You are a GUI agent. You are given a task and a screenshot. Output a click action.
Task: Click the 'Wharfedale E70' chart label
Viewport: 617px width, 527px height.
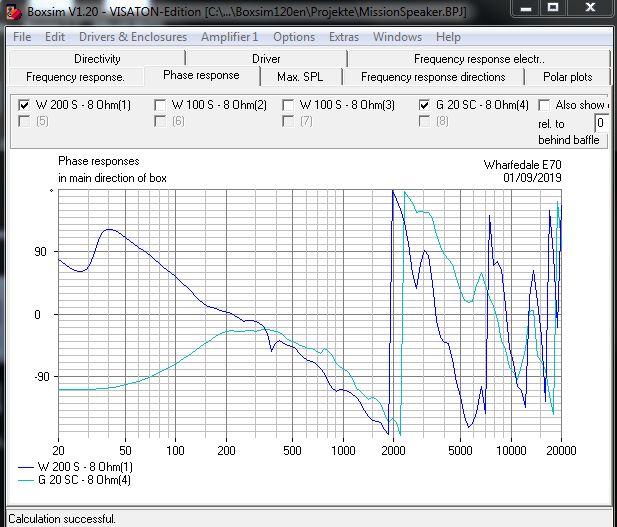coord(522,165)
